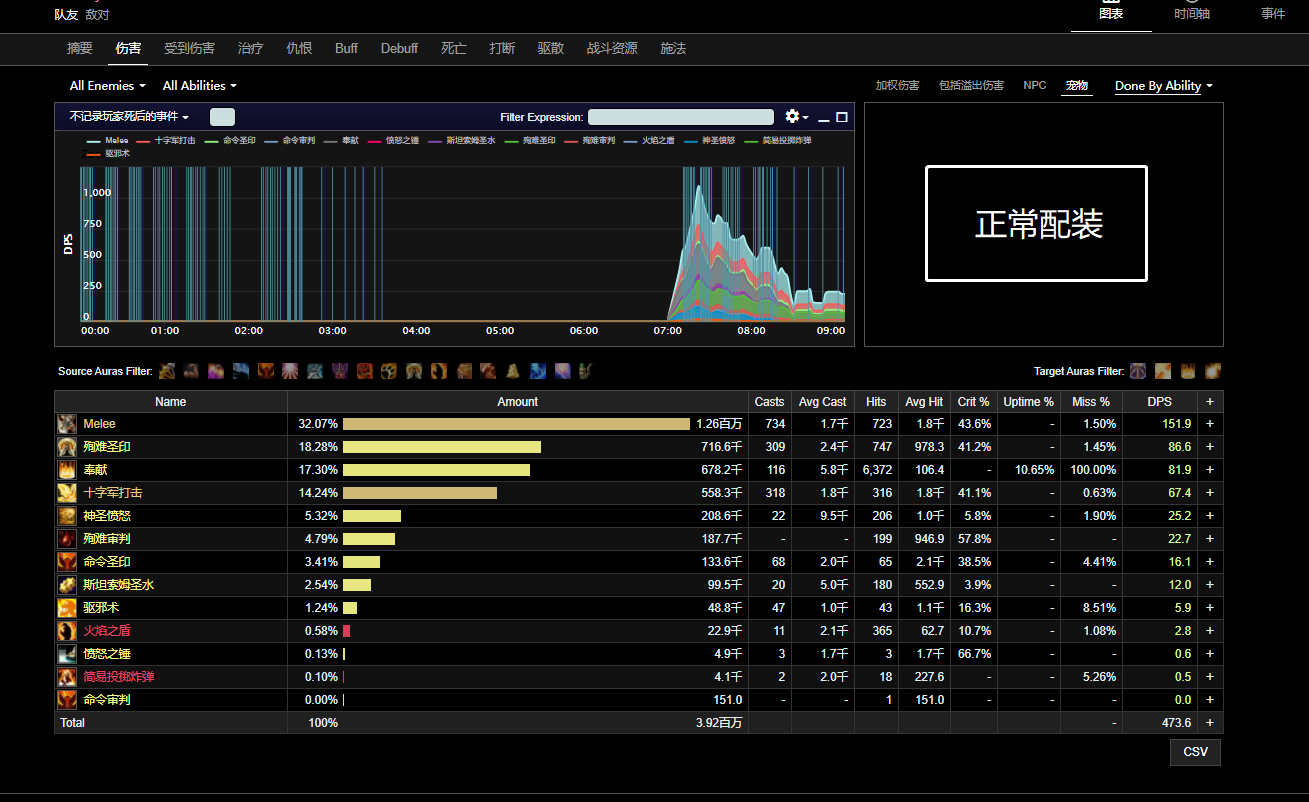Open the 不记录玩家死后的事件 dropdown
The image size is (1309, 802).
(129, 117)
